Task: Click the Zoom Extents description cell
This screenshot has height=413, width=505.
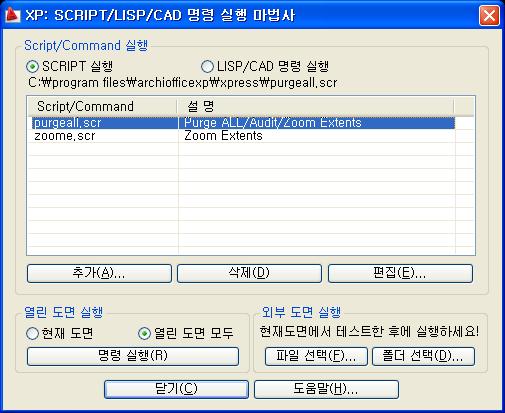Action: 223,136
